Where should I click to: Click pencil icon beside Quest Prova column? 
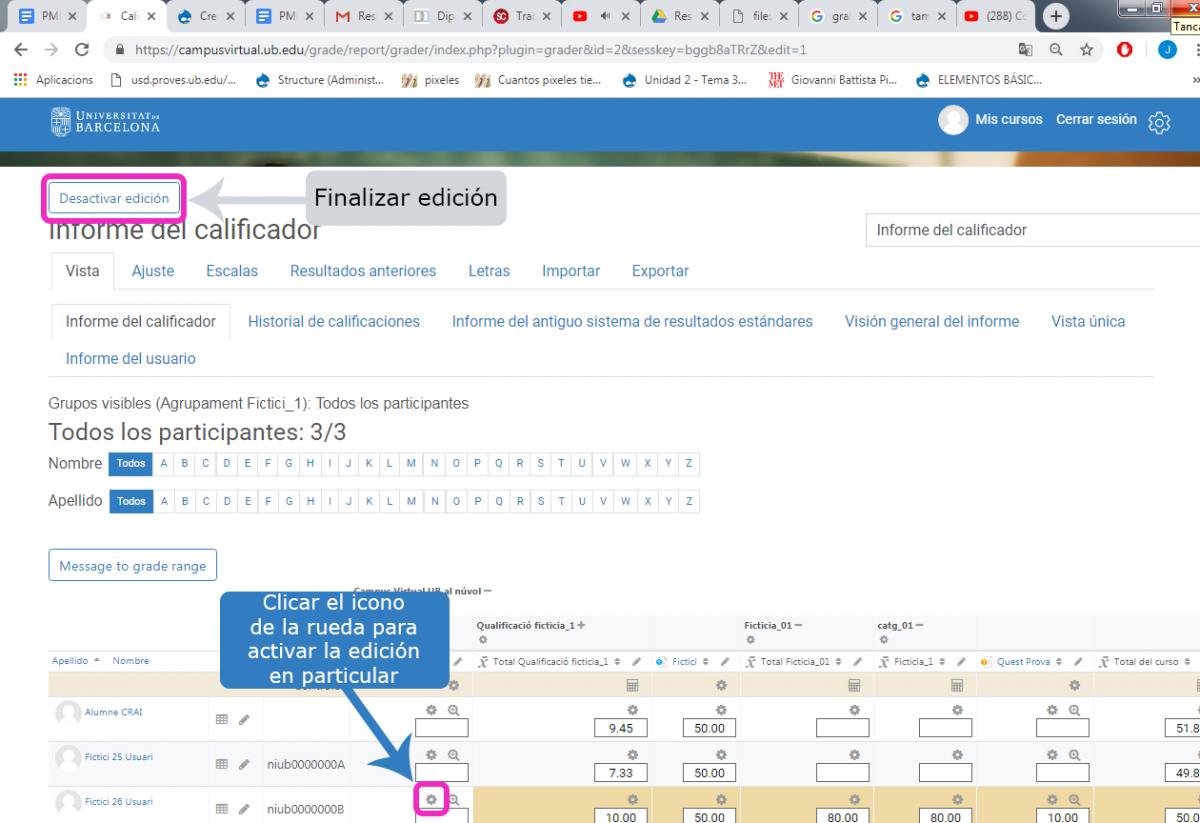[x=1078, y=662]
